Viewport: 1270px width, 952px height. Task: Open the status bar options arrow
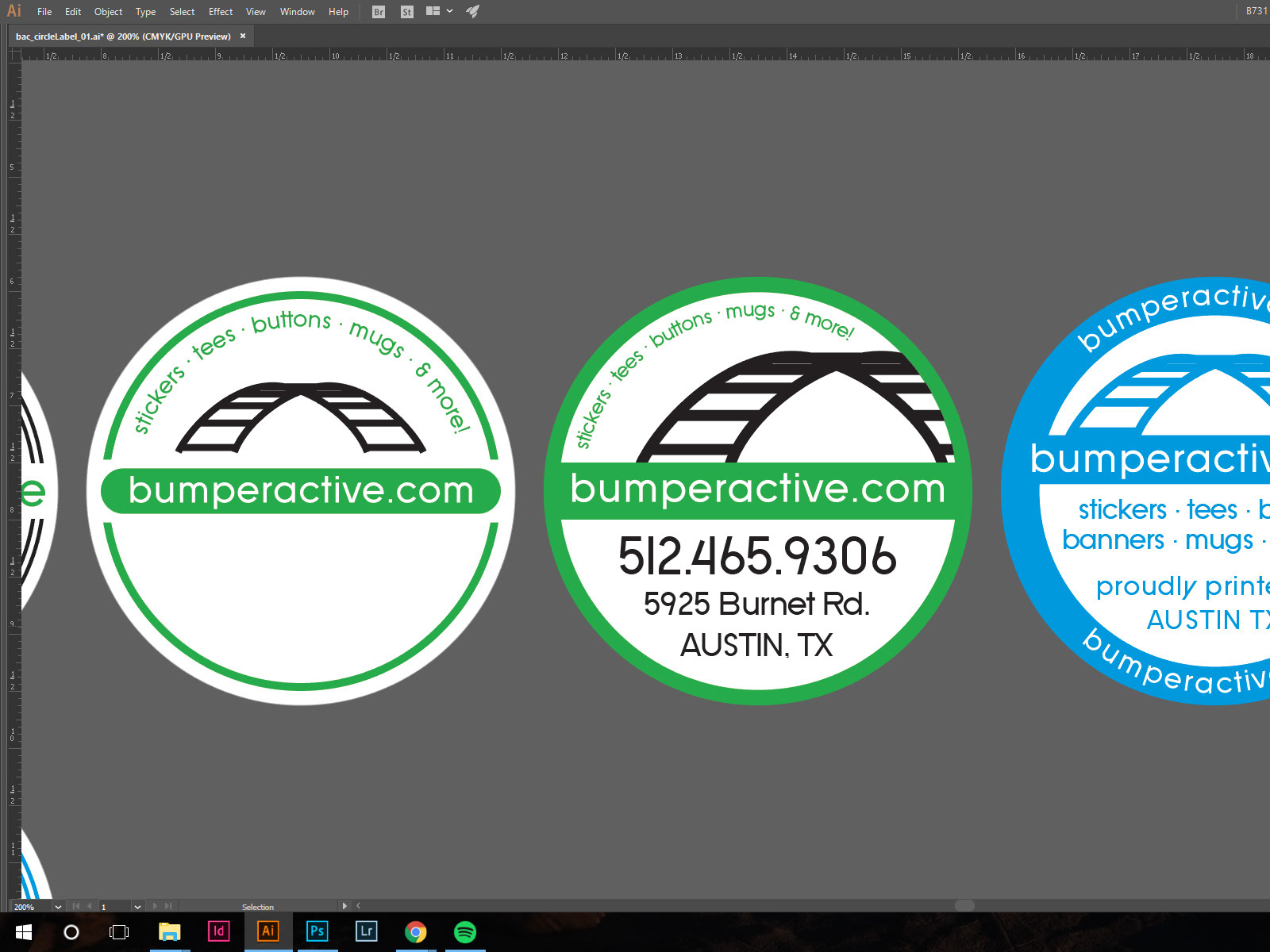[344, 906]
